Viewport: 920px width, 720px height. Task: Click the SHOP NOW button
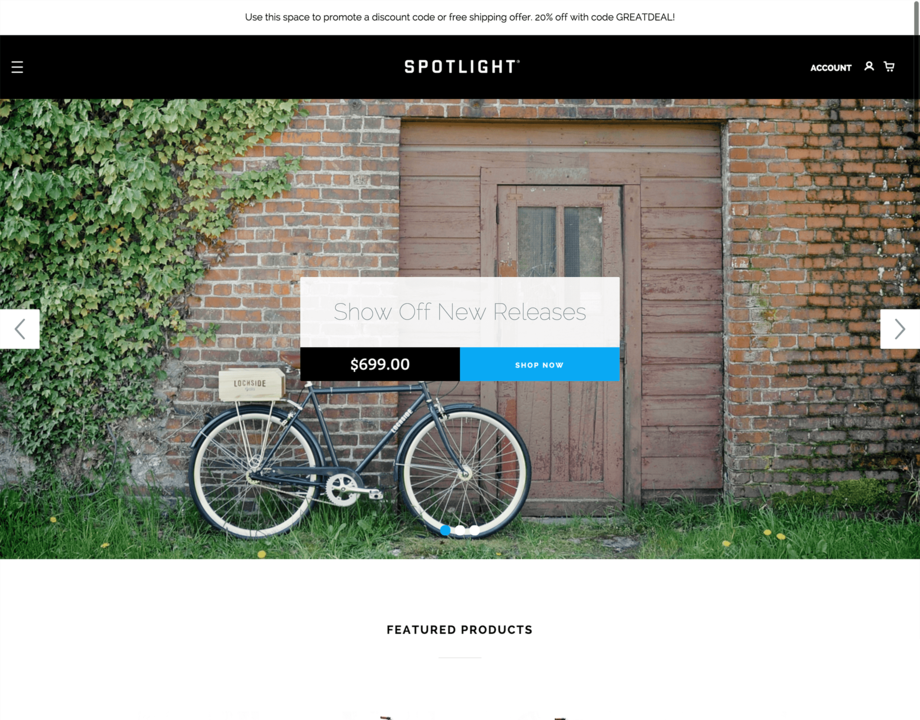[x=540, y=364]
